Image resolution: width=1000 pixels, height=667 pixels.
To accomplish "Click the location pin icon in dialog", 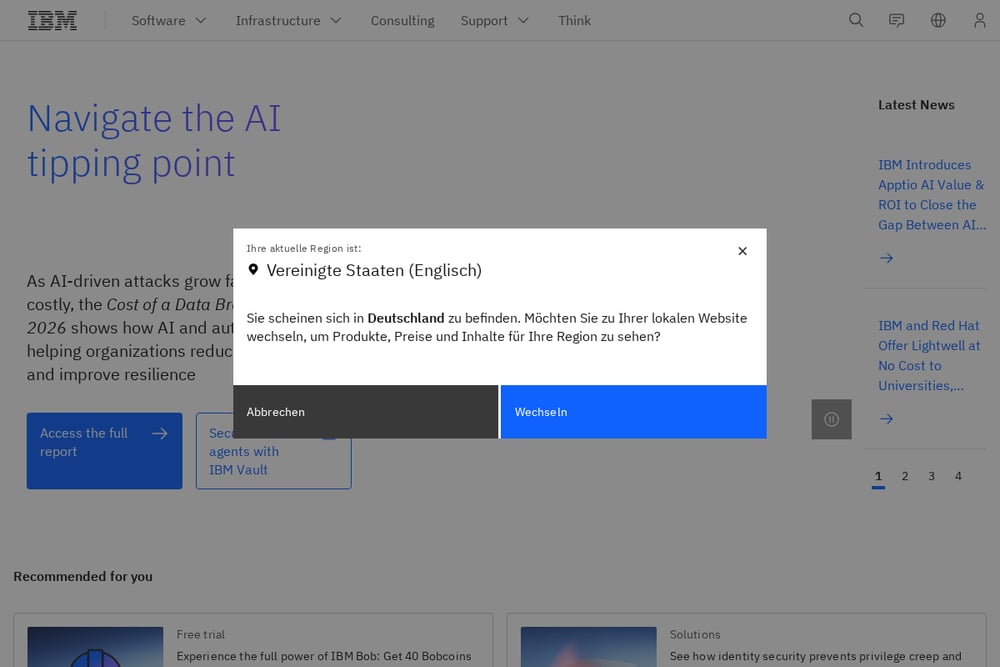I will point(253,270).
